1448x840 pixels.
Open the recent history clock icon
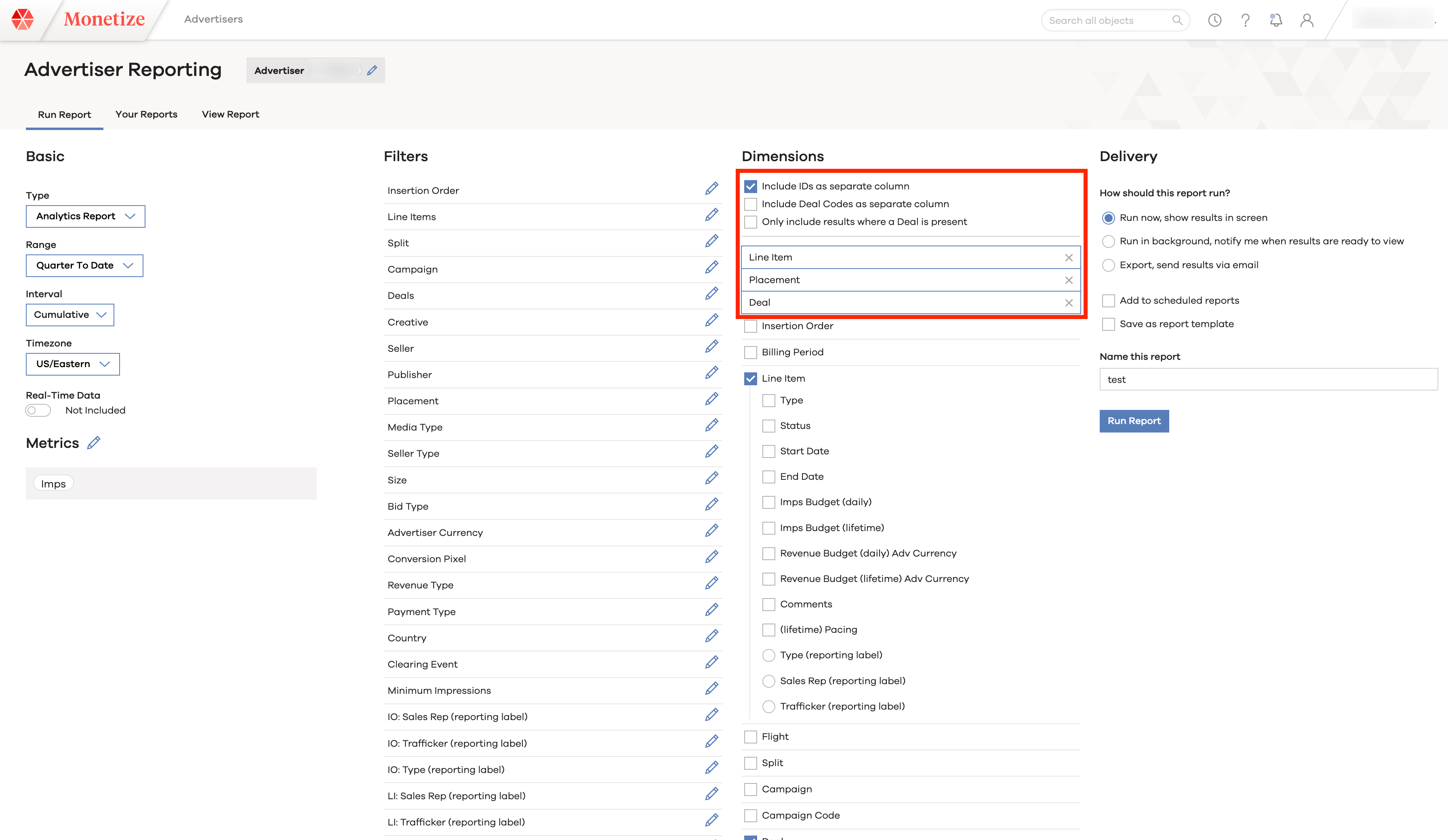click(x=1214, y=20)
